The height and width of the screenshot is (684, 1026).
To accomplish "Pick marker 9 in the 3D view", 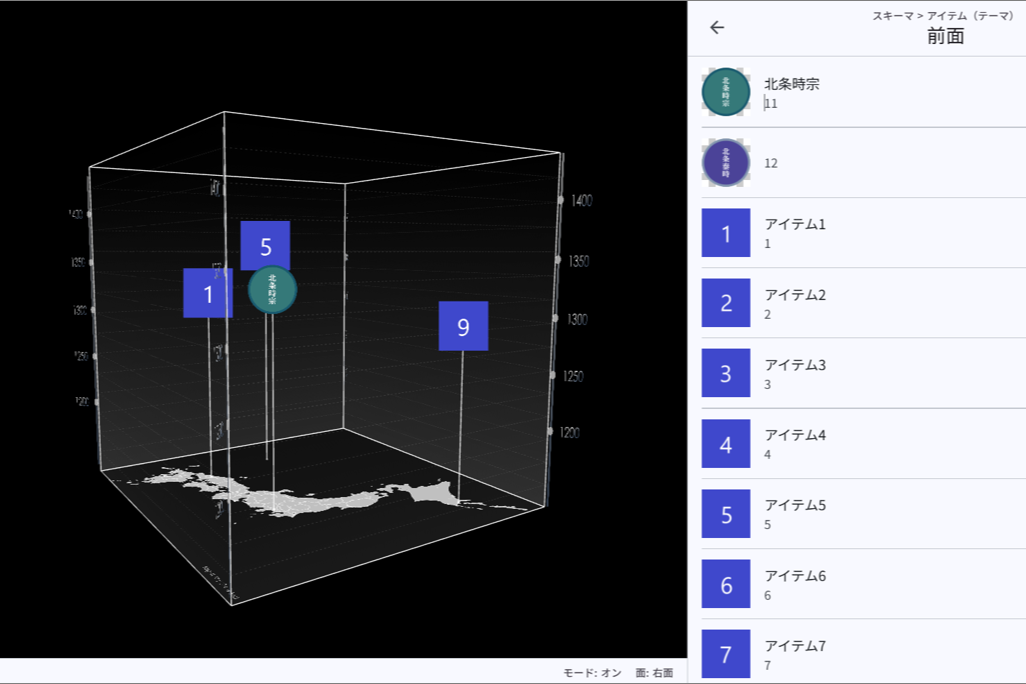I will coord(463,326).
